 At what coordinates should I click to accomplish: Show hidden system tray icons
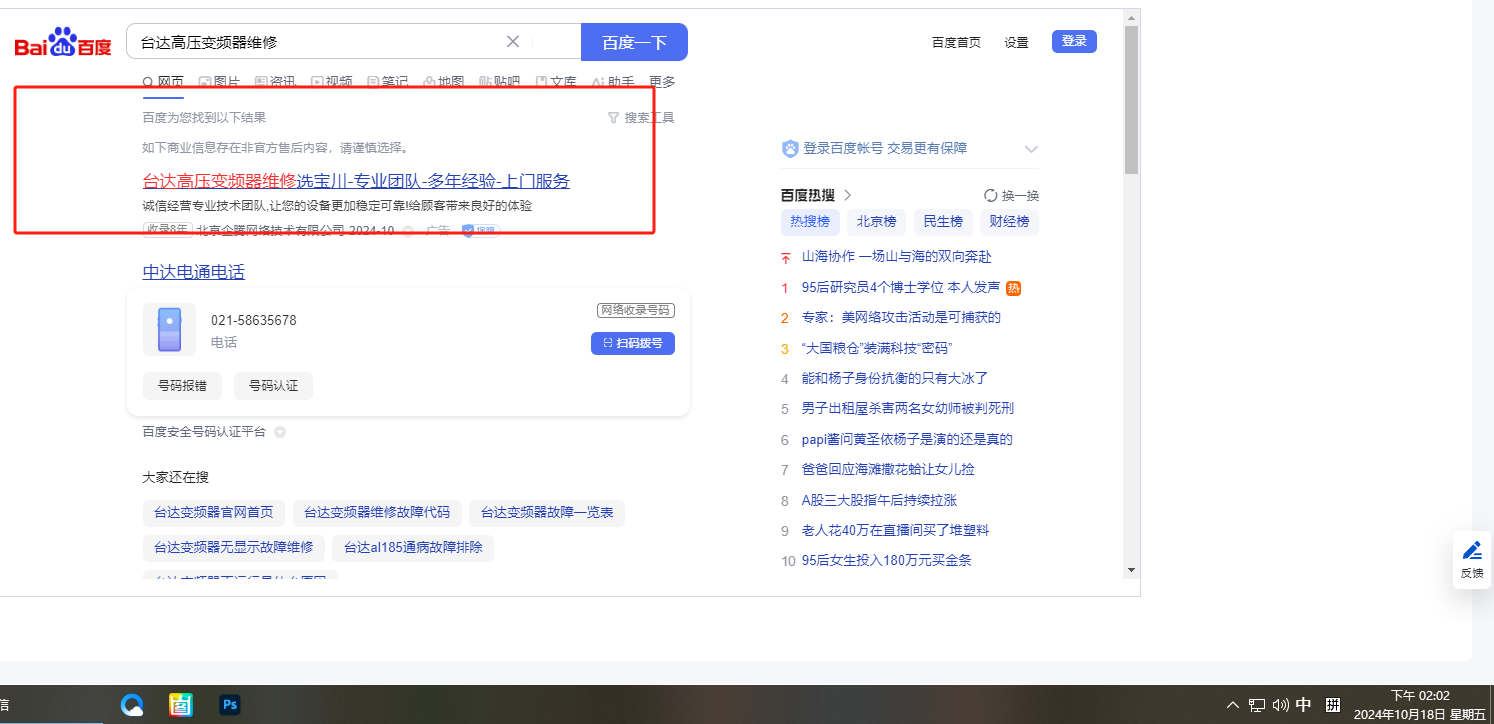[1234, 706]
